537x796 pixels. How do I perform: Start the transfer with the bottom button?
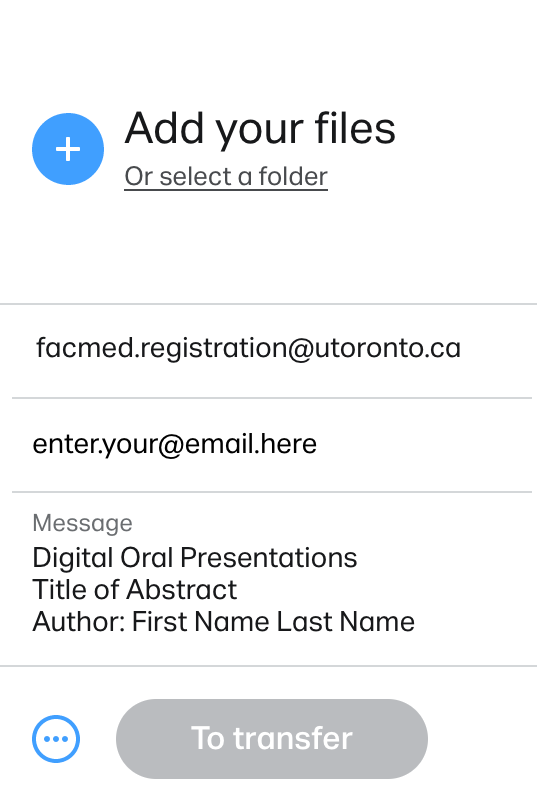(x=272, y=739)
